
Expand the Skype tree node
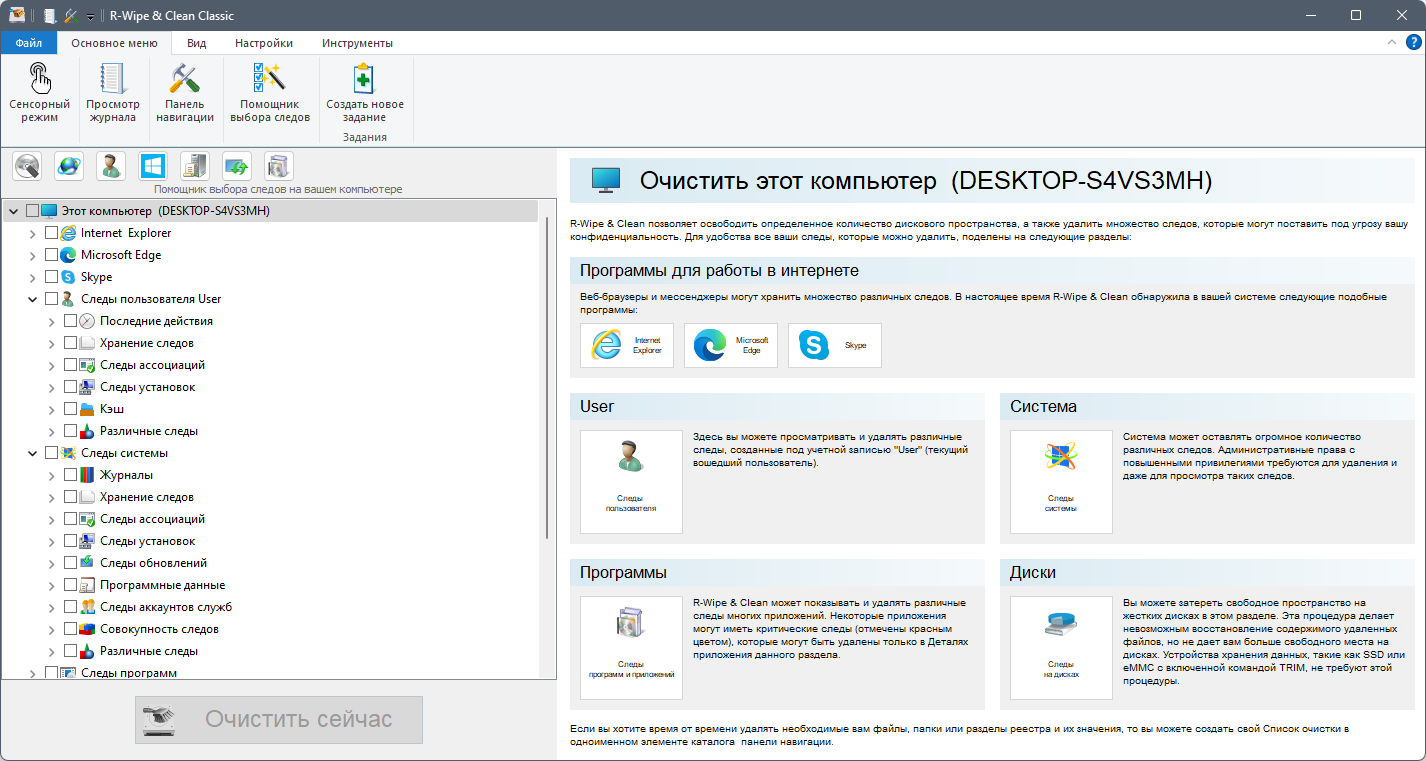(33, 277)
